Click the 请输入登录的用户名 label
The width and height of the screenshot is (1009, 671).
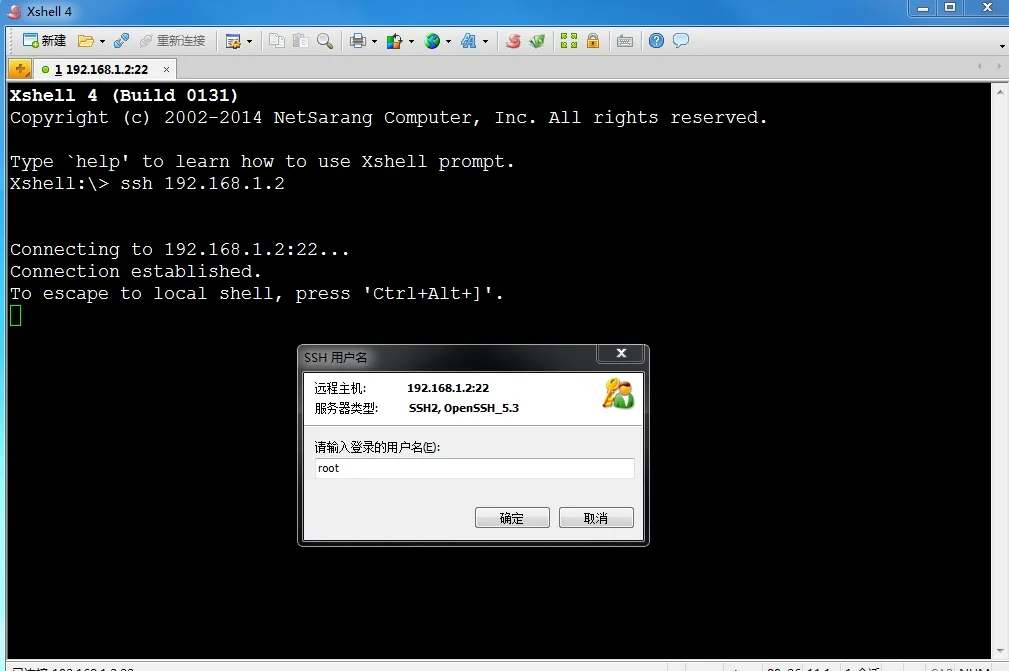coord(377,447)
